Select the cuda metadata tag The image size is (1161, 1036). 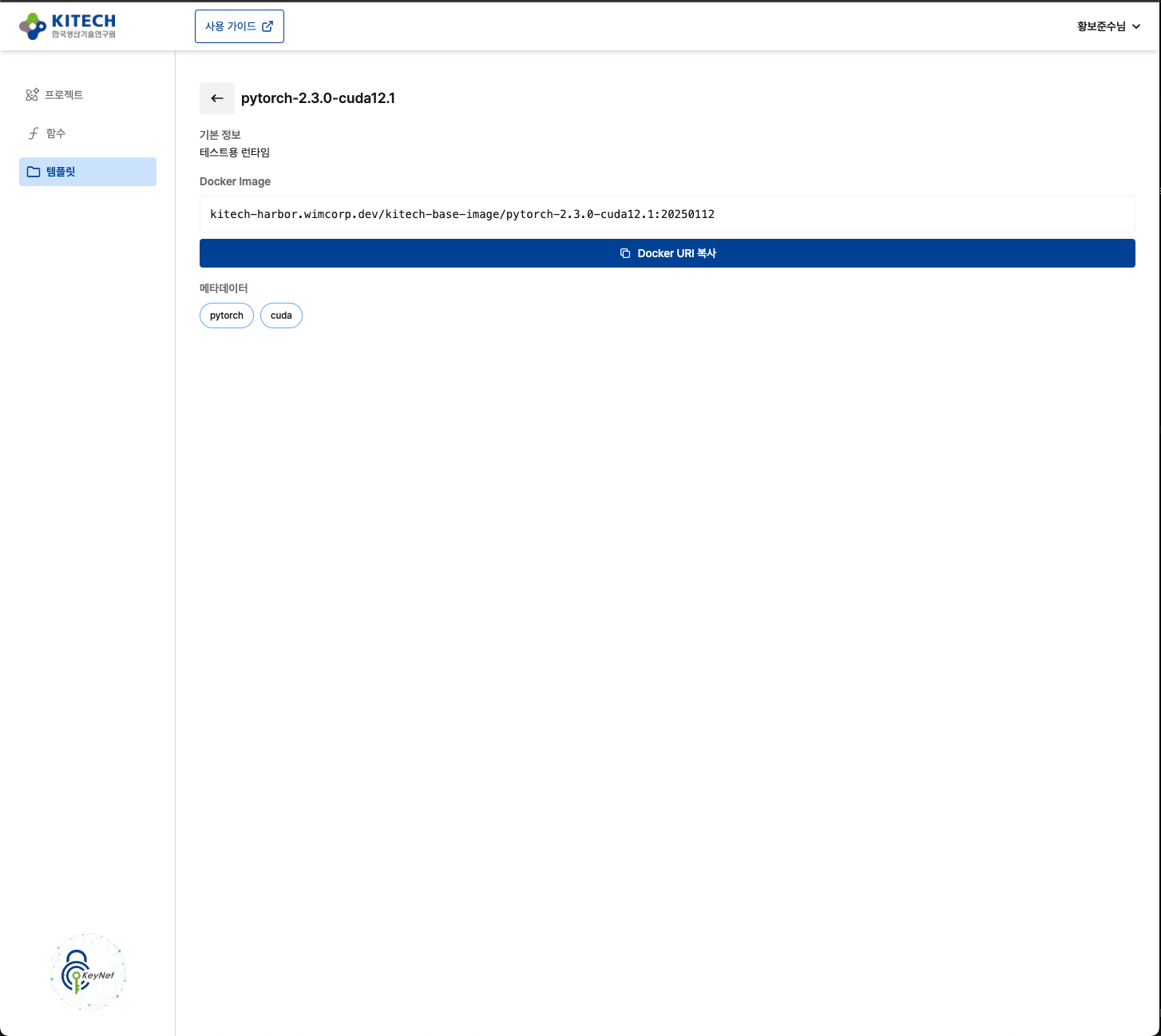(281, 316)
